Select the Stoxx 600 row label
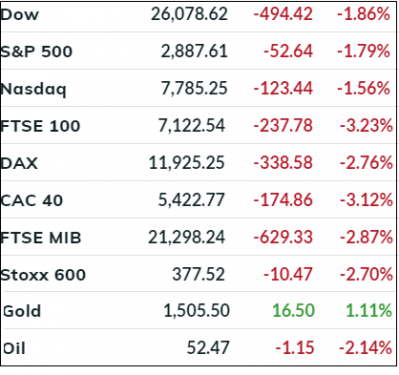 tap(43, 275)
